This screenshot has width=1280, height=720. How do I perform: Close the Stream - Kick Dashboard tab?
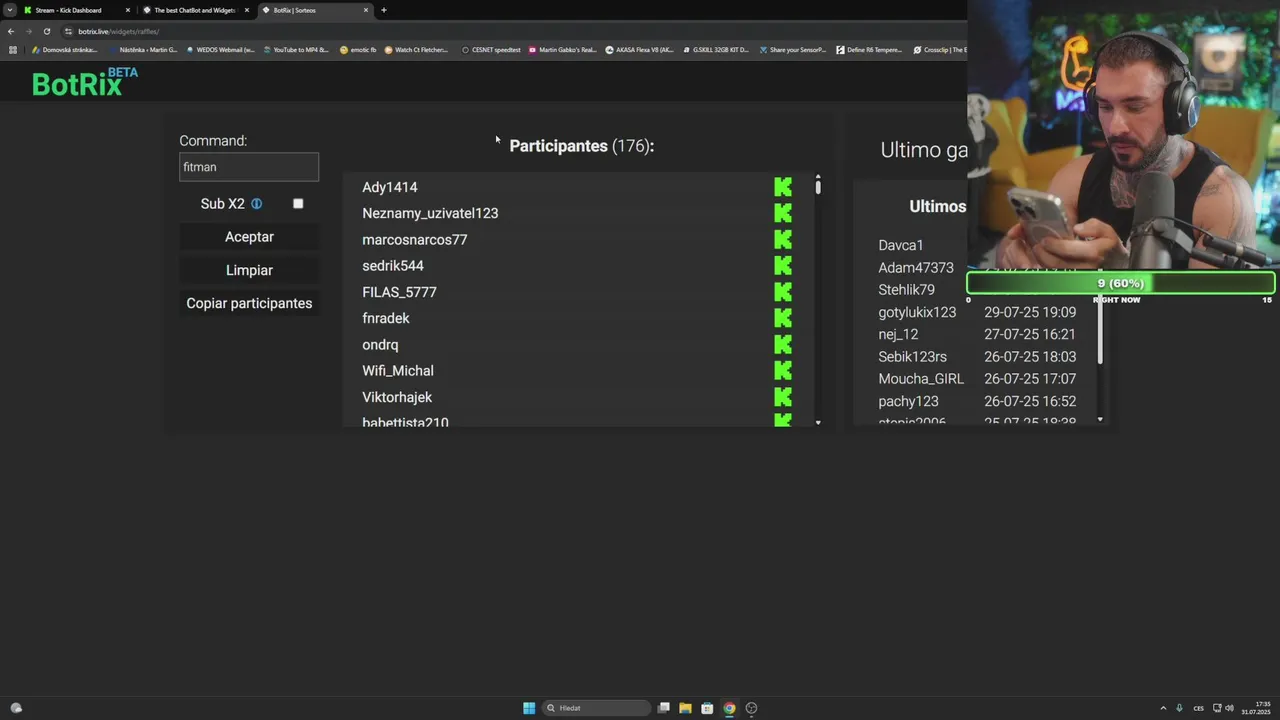(128, 10)
